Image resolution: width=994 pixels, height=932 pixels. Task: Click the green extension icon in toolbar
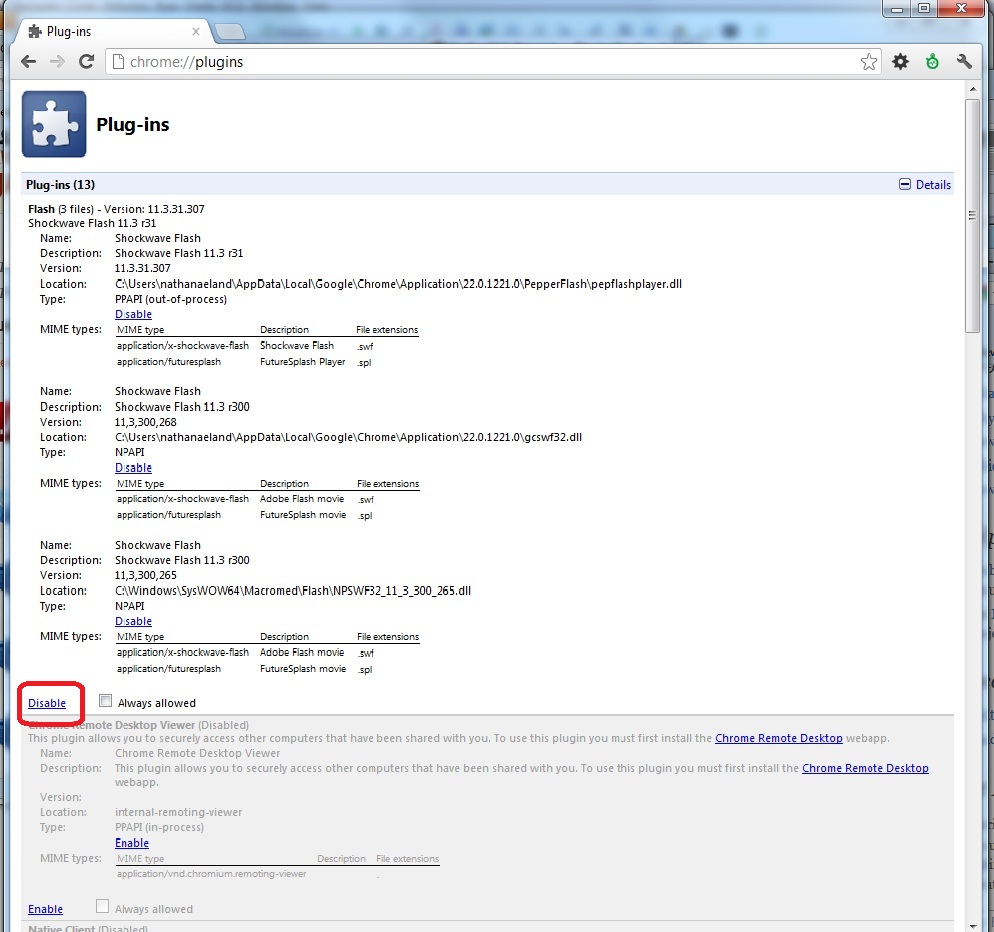tap(932, 61)
